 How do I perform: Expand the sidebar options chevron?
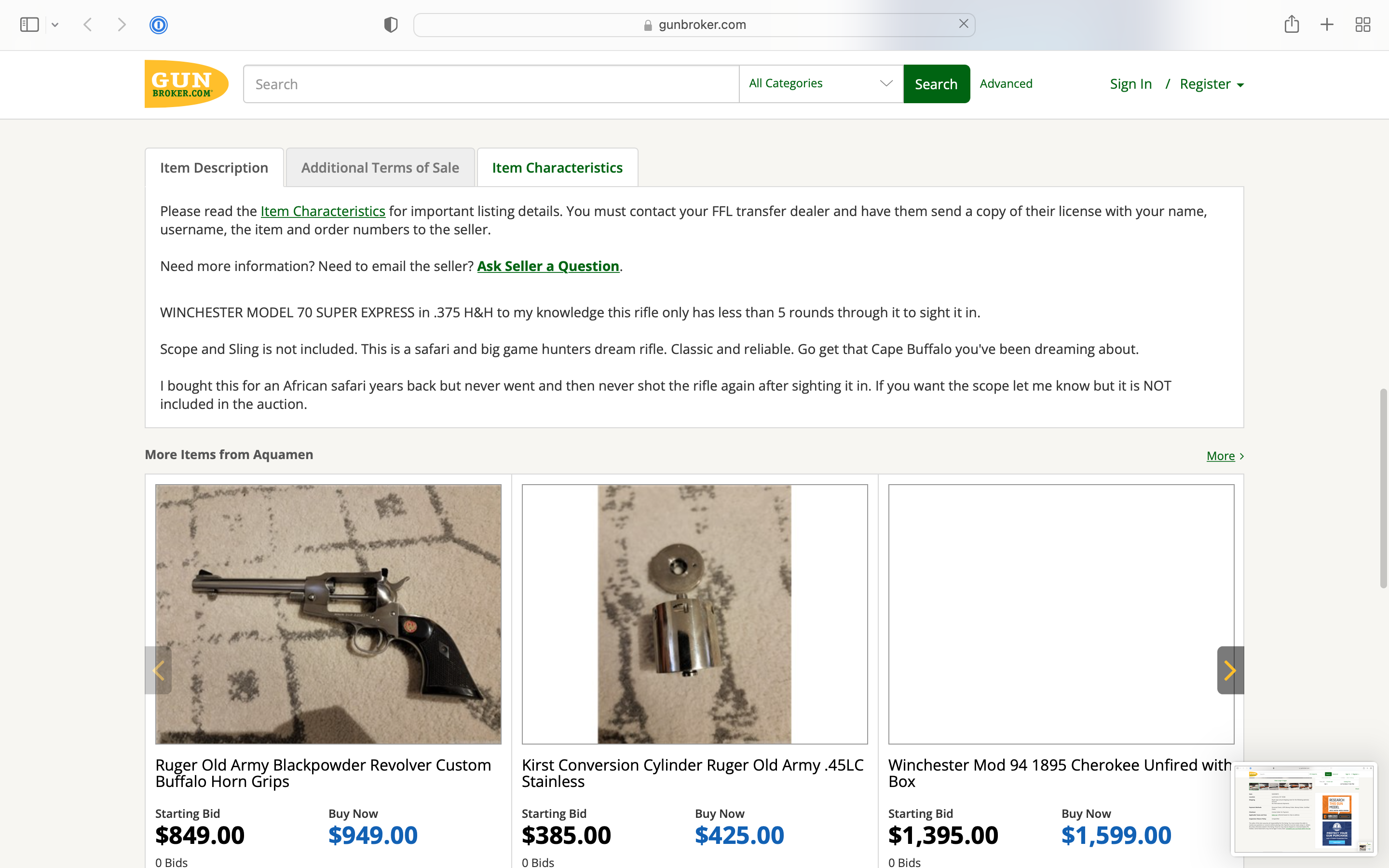click(55, 25)
